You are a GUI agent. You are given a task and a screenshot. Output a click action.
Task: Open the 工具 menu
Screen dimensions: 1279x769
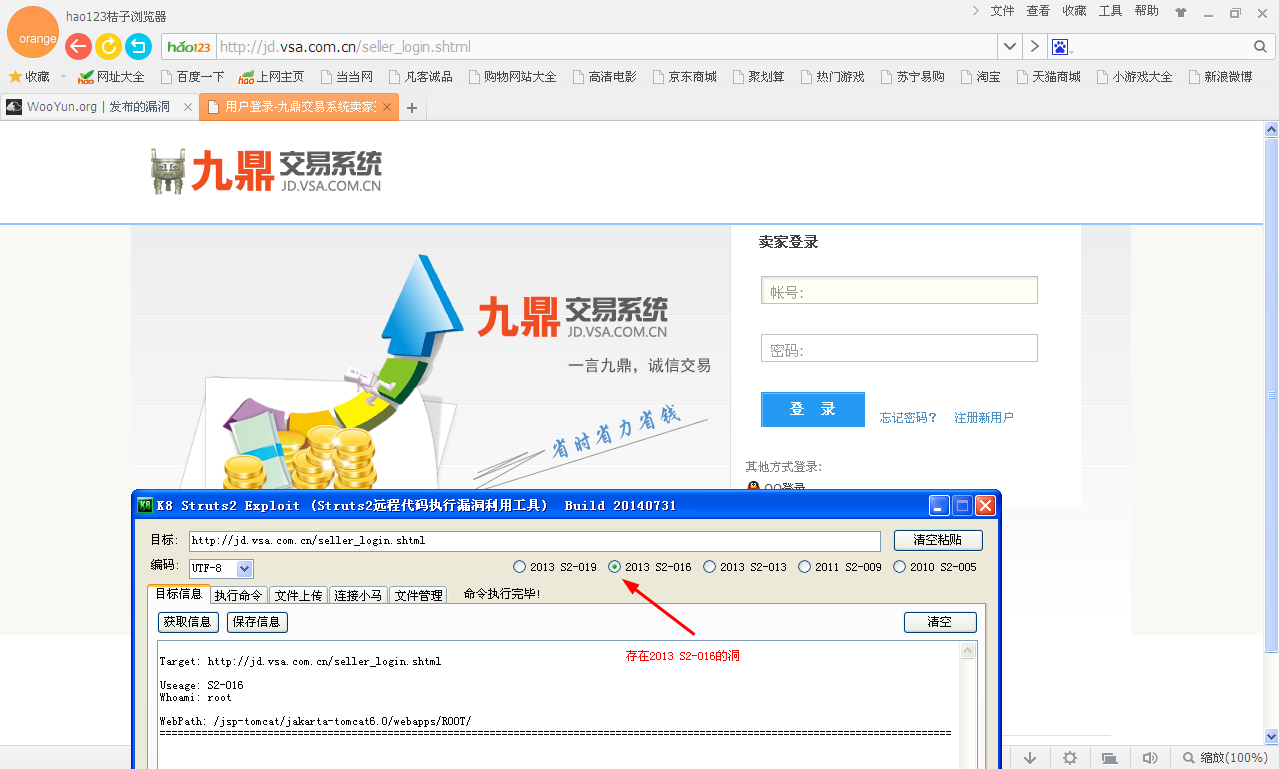(1110, 11)
